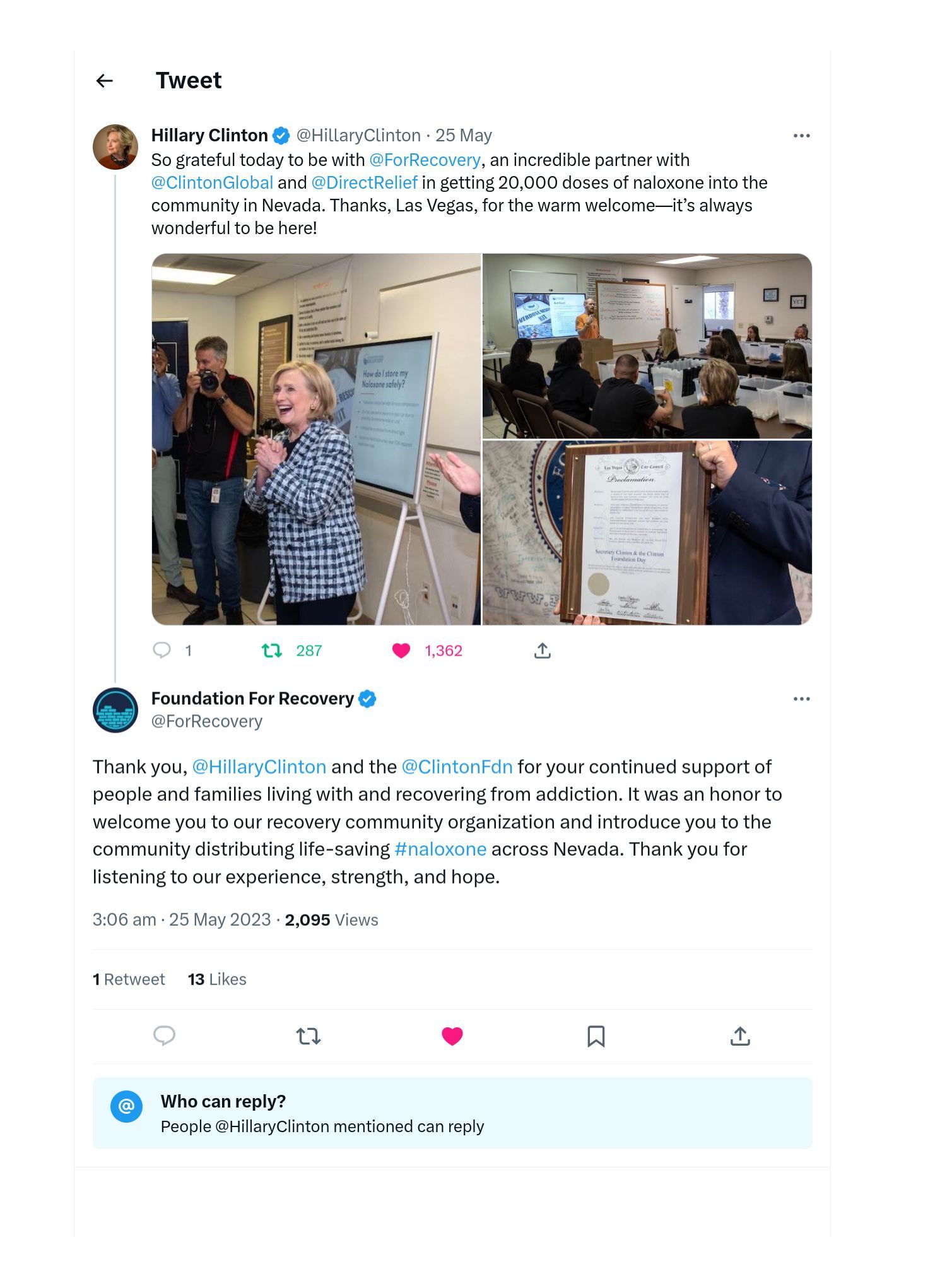The image size is (952, 1288).
Task: Retweet the Foundation For Recovery tweet
Action: pyautogui.click(x=309, y=1036)
